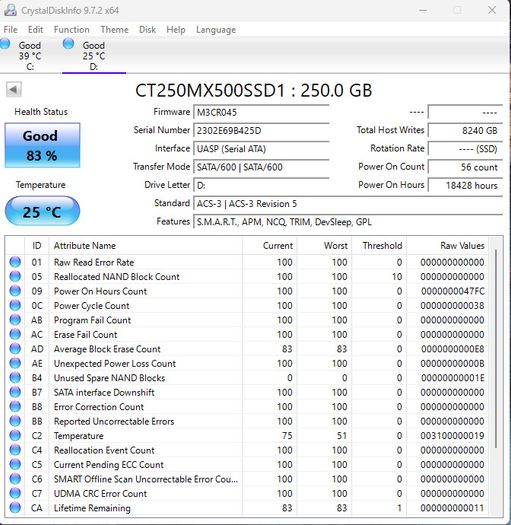Open the Function menu
This screenshot has width=511, height=525.
pyautogui.click(x=71, y=29)
